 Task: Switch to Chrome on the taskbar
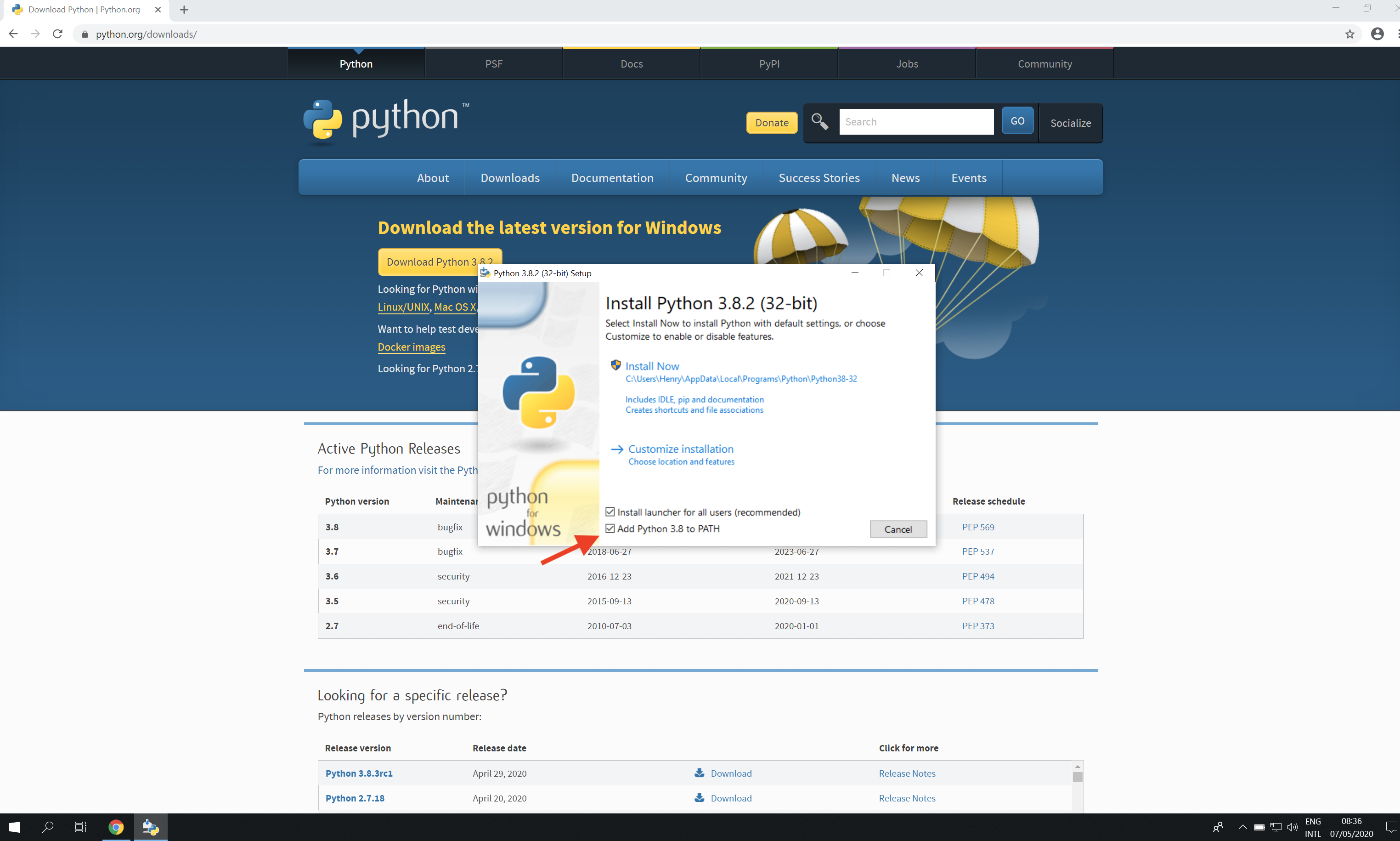point(116,827)
